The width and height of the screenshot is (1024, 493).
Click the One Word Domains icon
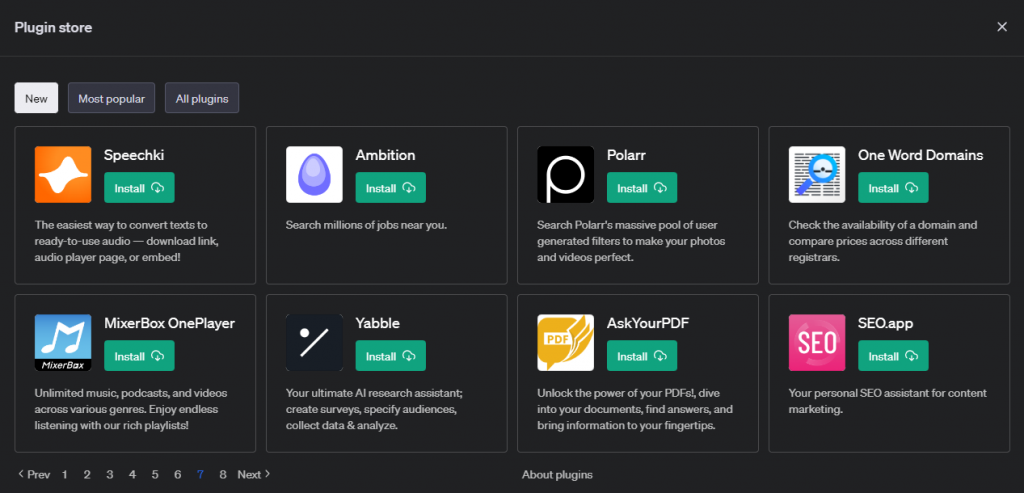coord(816,175)
